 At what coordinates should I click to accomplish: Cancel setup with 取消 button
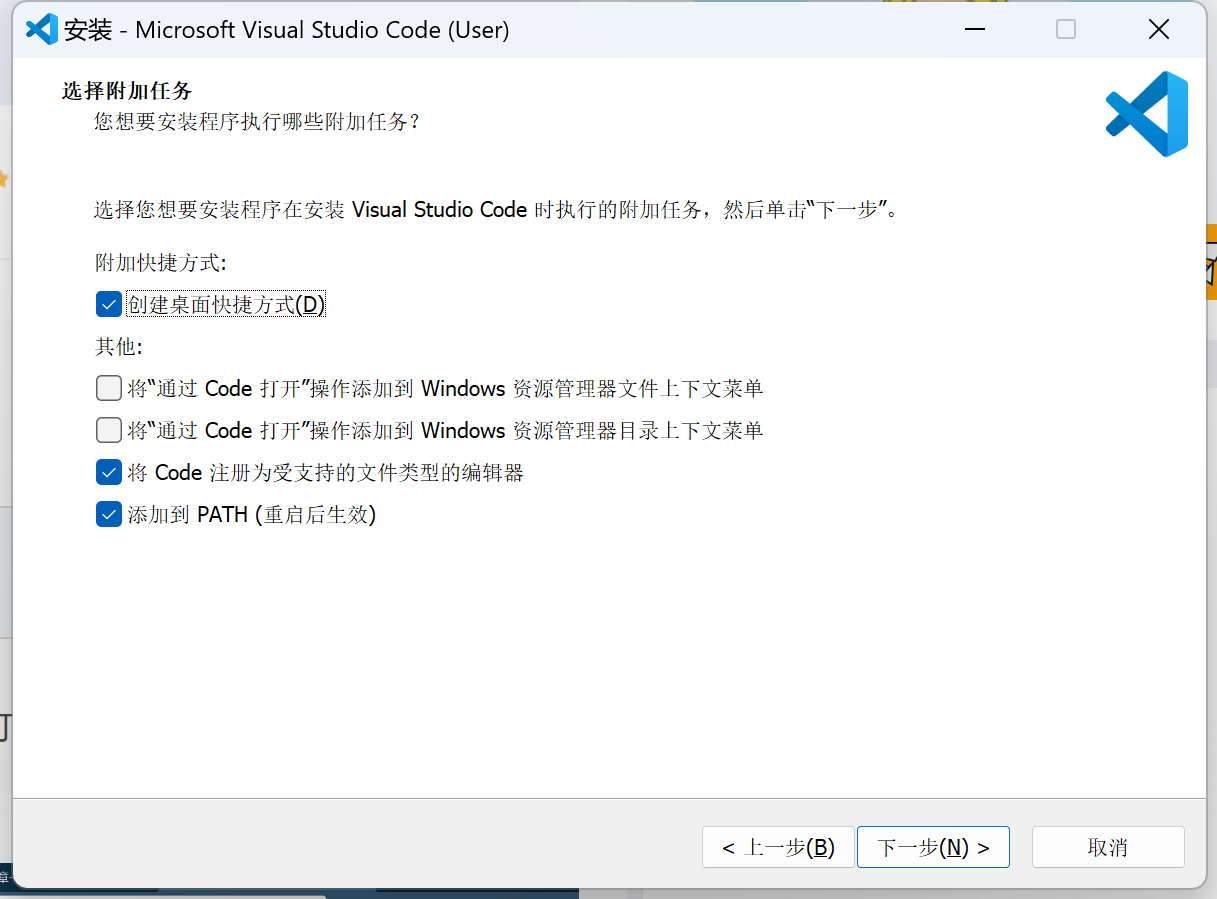point(1108,847)
